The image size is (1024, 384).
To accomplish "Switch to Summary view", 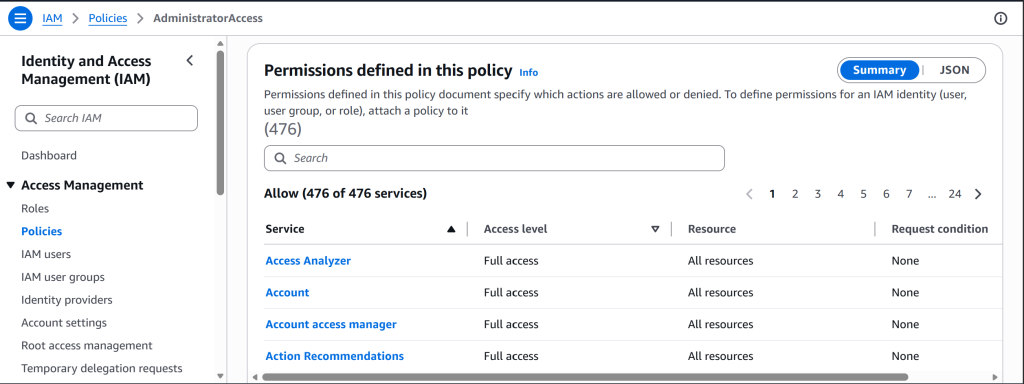I will (x=879, y=71).
